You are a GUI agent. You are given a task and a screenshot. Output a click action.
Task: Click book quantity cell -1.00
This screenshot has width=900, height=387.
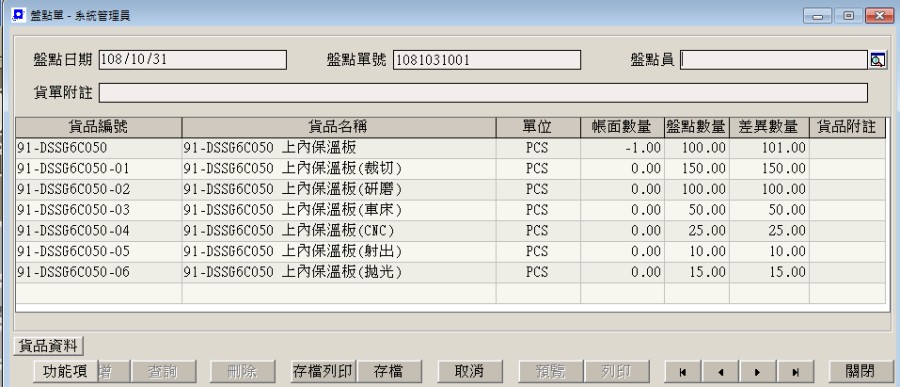(622, 148)
